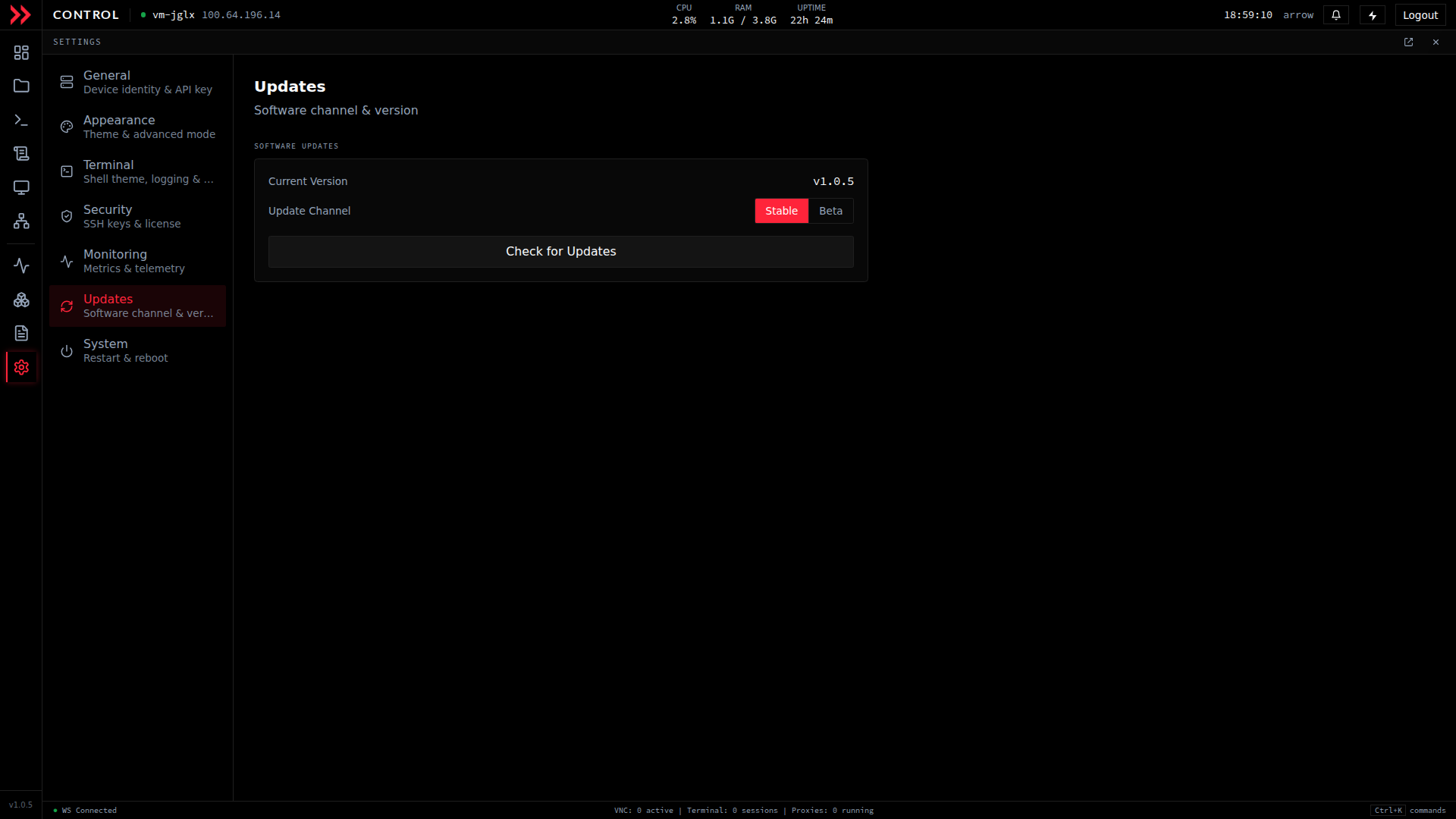Open the terminal prompt icon in sidebar

[21, 120]
